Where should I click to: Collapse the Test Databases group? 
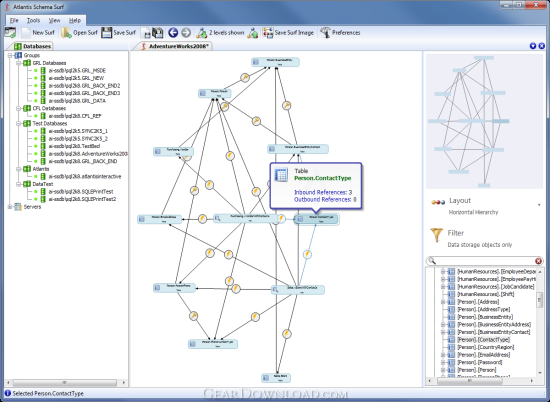pyautogui.click(x=19, y=123)
